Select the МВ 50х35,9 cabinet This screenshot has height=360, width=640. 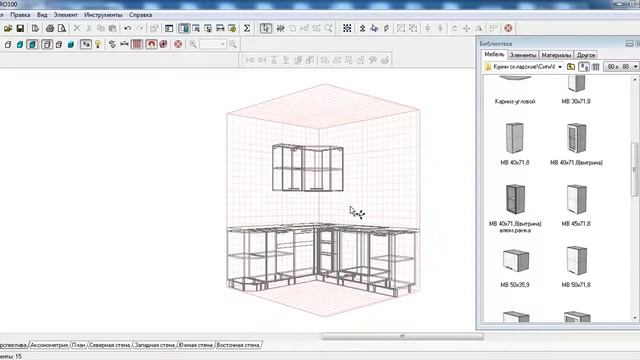[x=515, y=268]
